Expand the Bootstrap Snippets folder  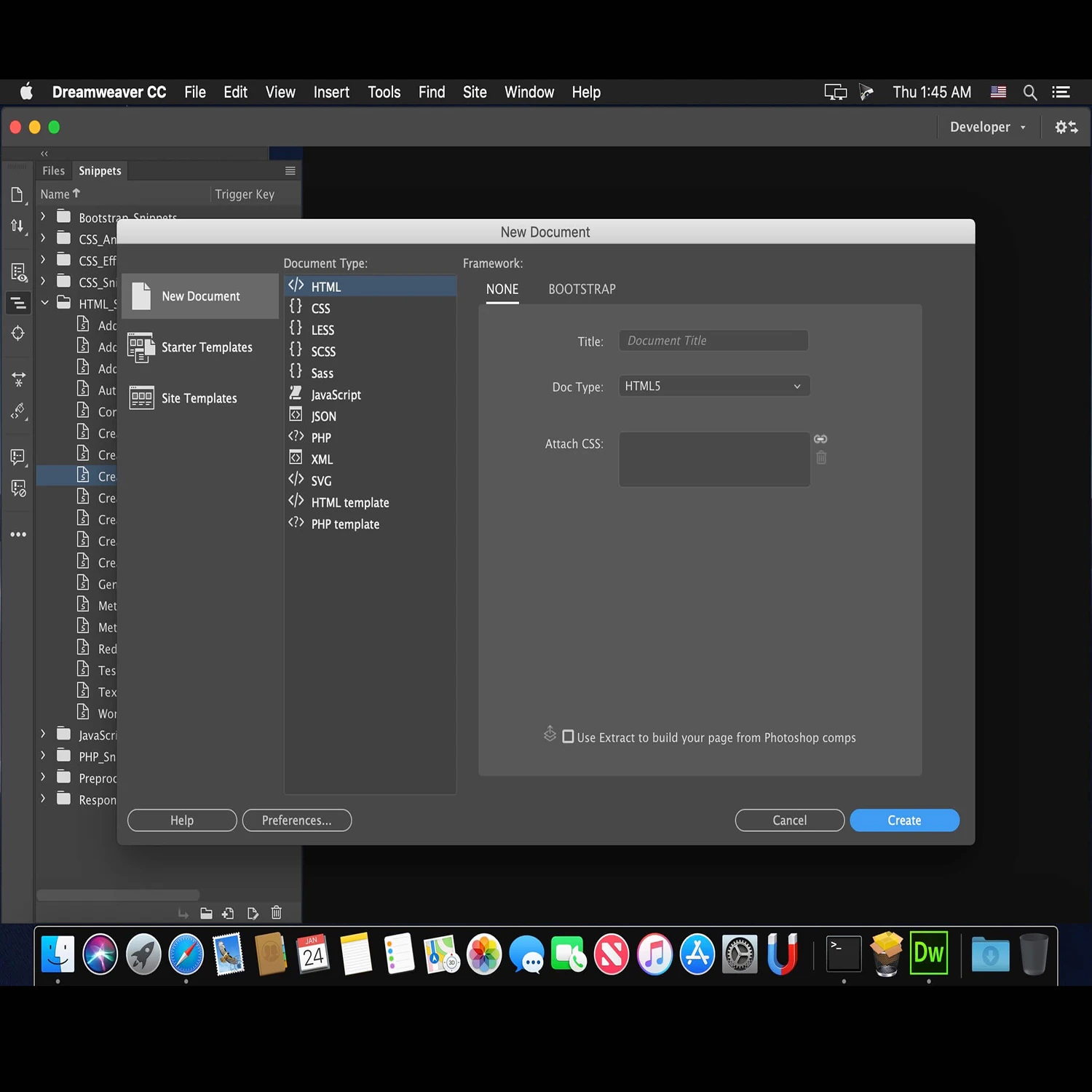44,217
